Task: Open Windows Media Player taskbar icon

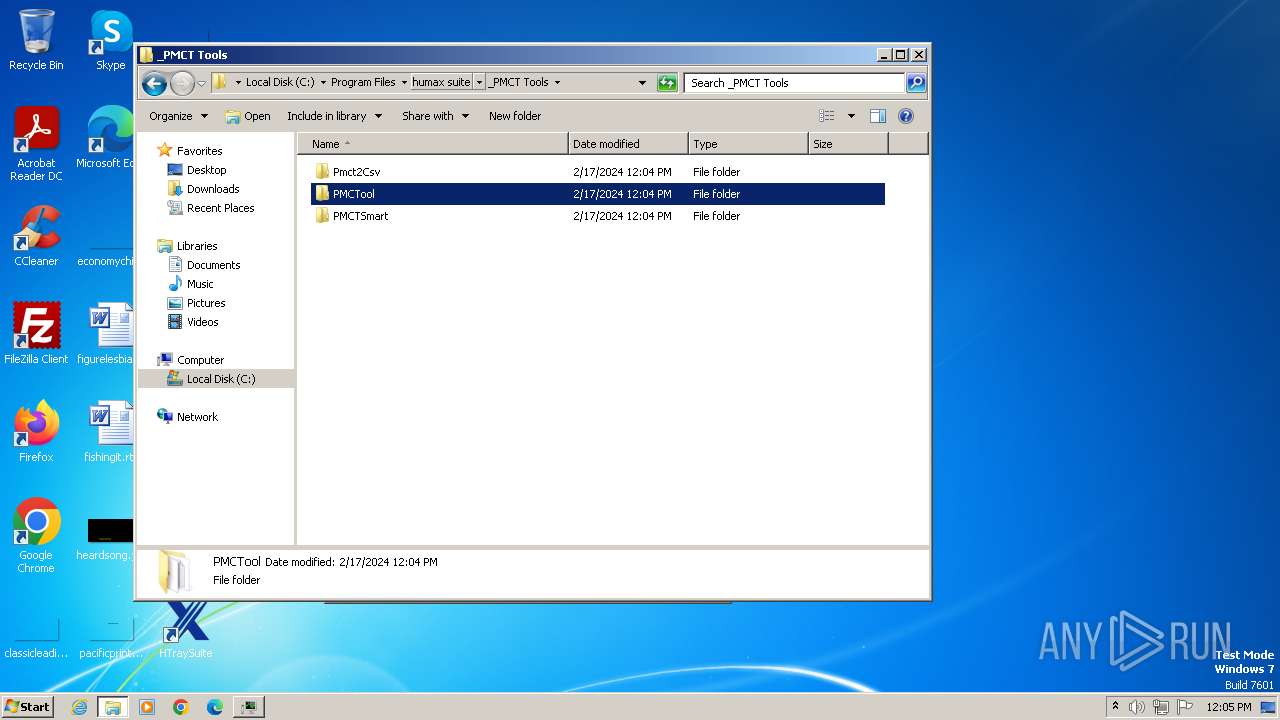Action: 147,707
